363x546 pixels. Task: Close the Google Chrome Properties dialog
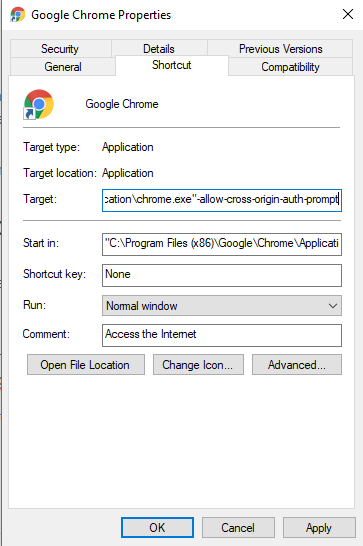[x=348, y=14]
